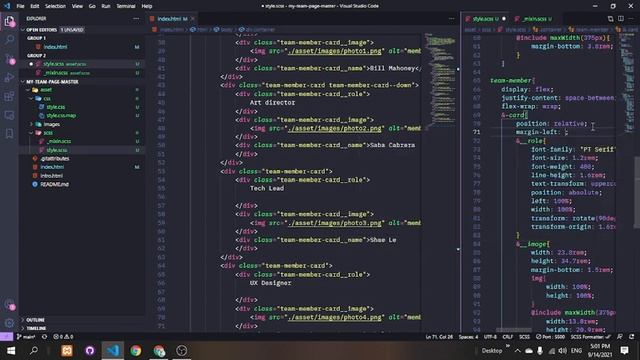Image resolution: width=640 pixels, height=360 pixels.
Task: Open the Extensions view
Action: [x=9, y=96]
